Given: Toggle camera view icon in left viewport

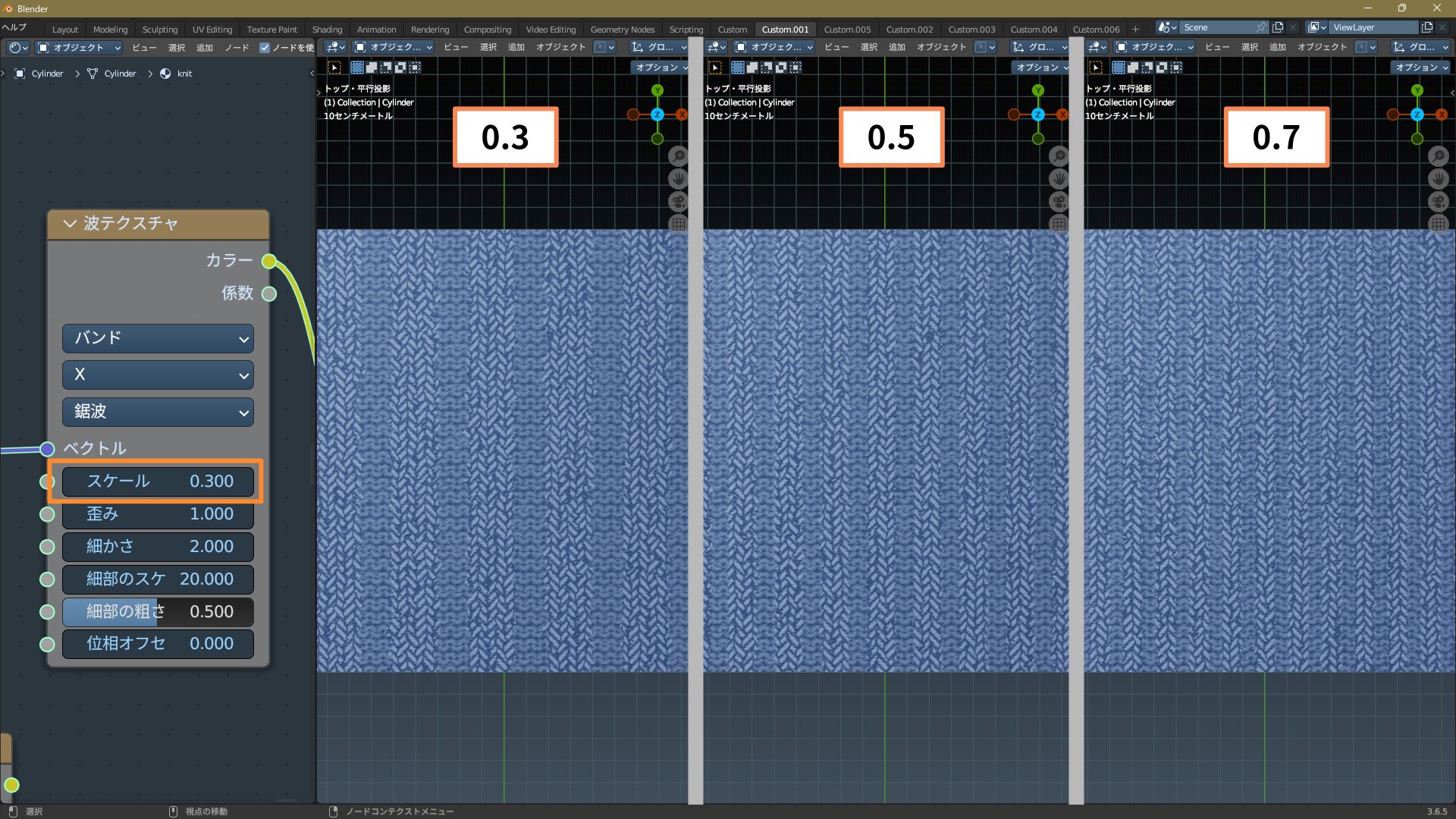Looking at the screenshot, I should 678,202.
